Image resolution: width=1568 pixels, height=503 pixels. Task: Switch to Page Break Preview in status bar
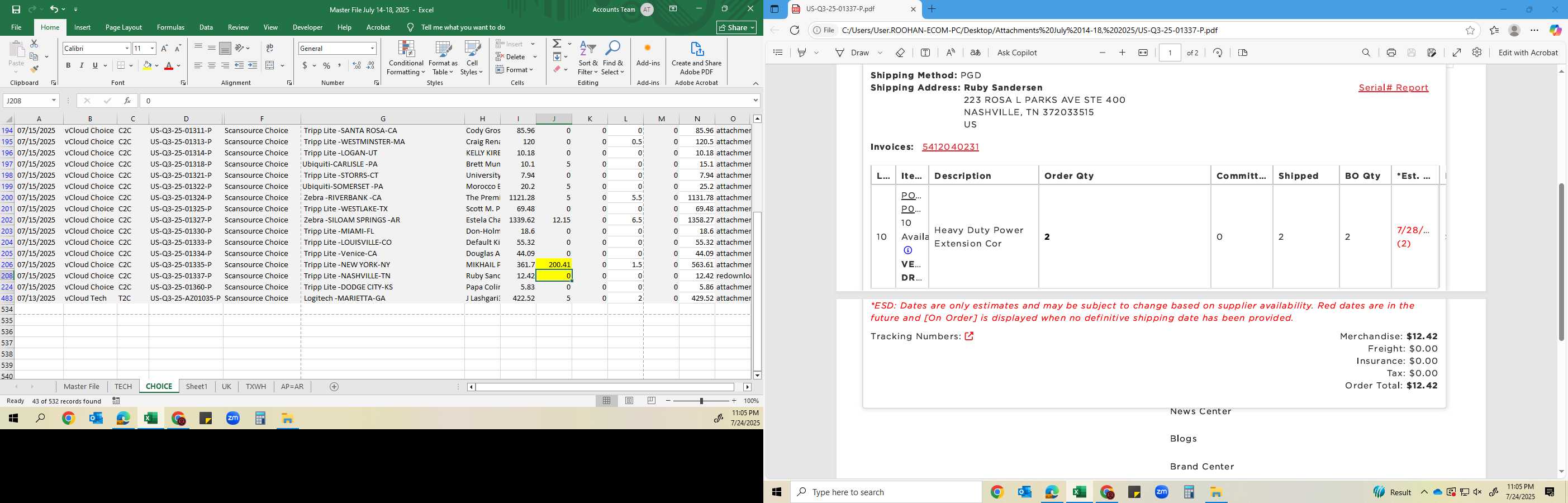pyautogui.click(x=652, y=401)
